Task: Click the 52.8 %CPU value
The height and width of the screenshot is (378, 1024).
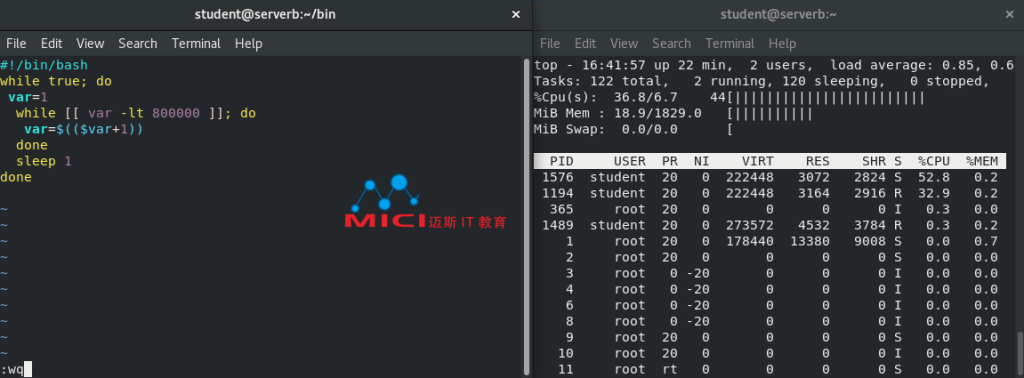Action: pos(934,177)
